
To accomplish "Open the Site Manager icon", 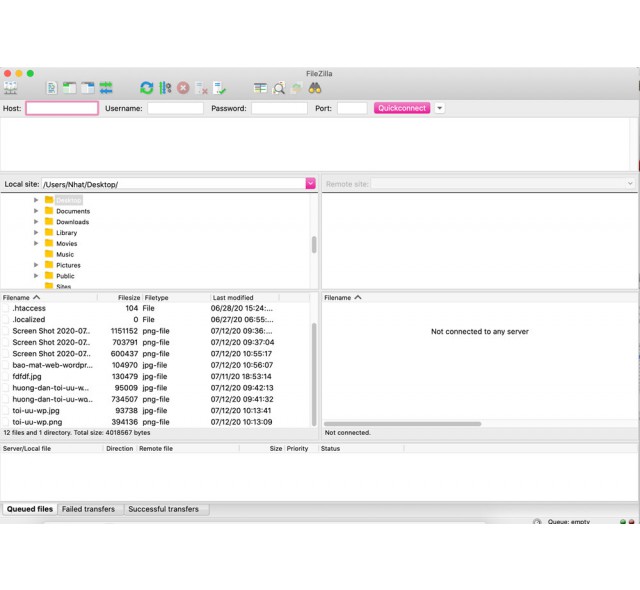I will [10, 88].
